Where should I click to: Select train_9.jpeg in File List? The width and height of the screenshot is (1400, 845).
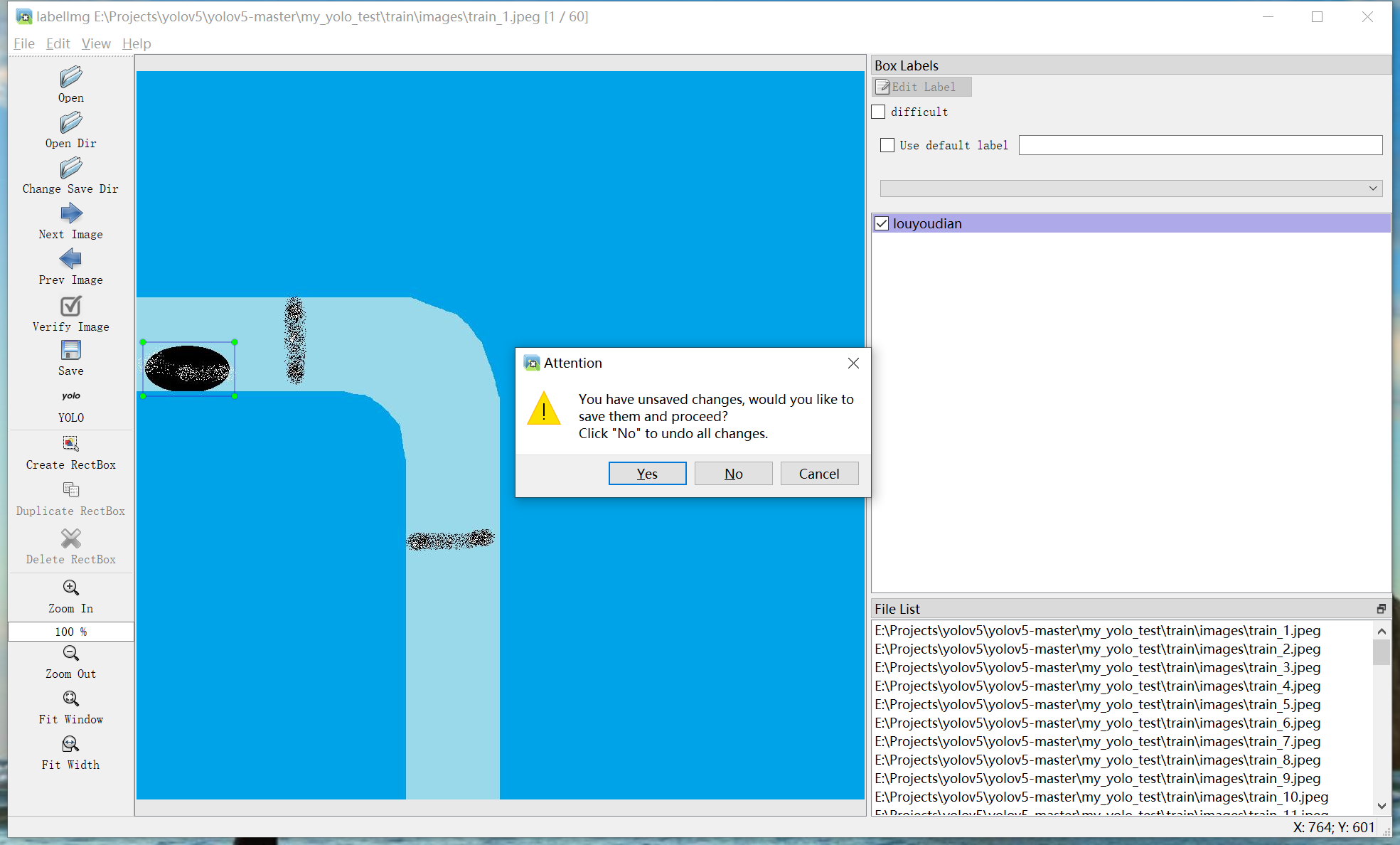(1097, 778)
